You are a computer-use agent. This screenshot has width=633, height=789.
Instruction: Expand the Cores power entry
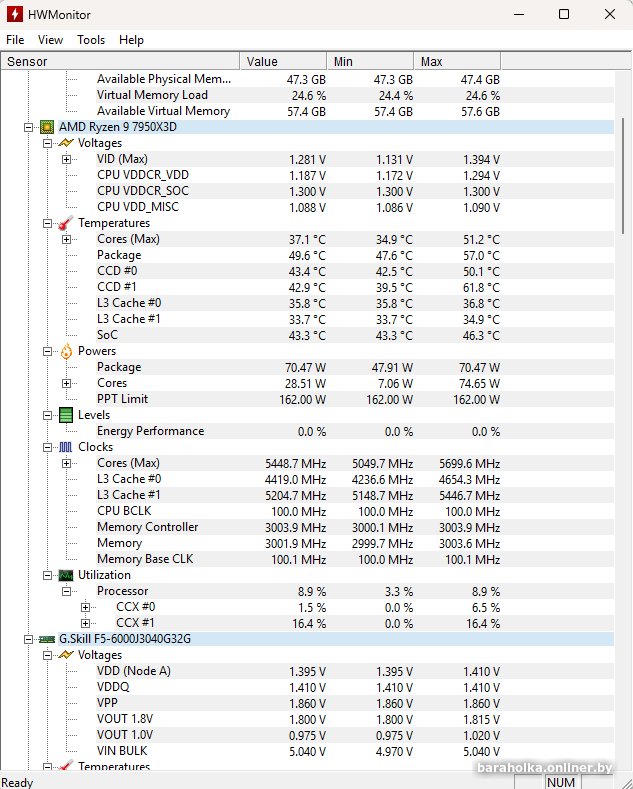tap(66, 383)
